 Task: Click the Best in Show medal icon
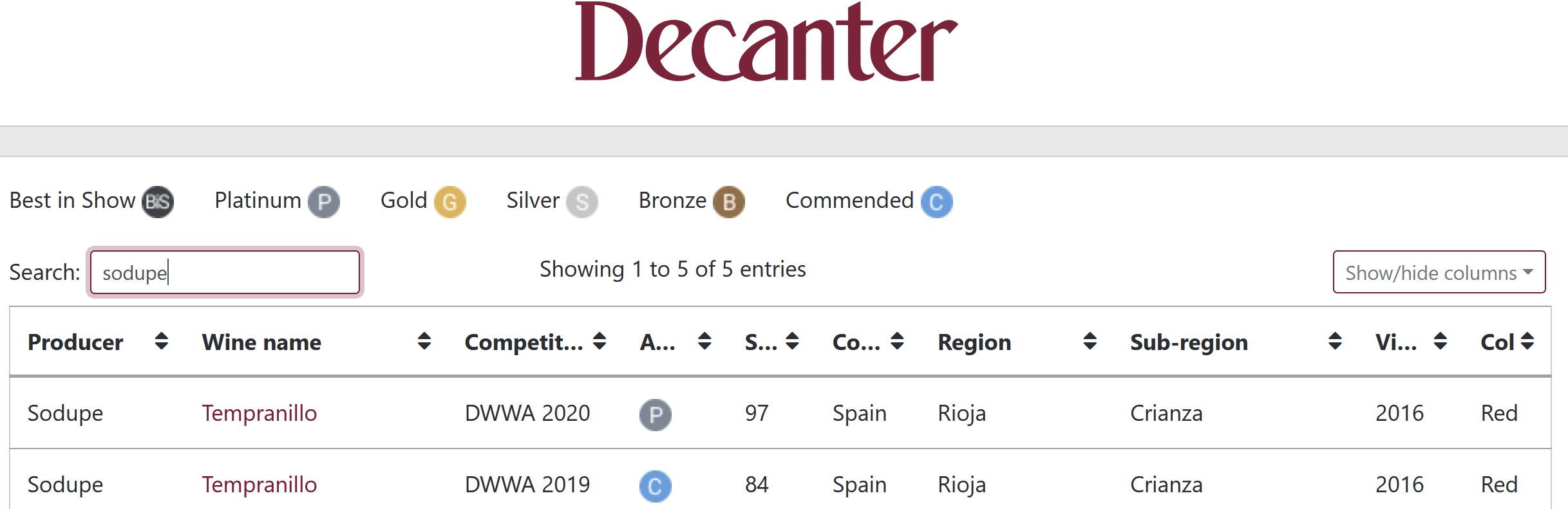coord(158,202)
